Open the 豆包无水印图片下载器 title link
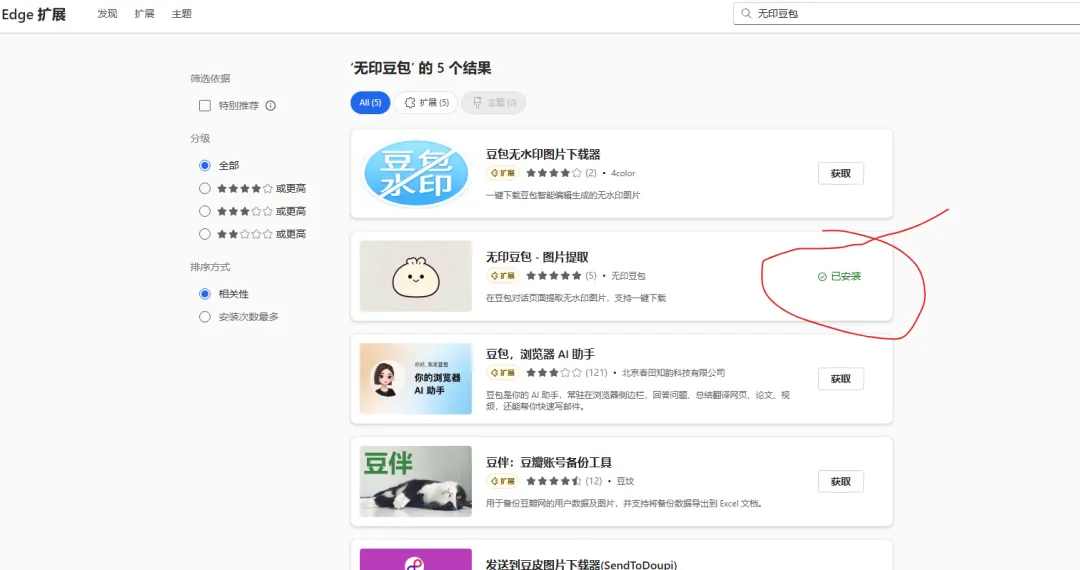 tap(543, 154)
